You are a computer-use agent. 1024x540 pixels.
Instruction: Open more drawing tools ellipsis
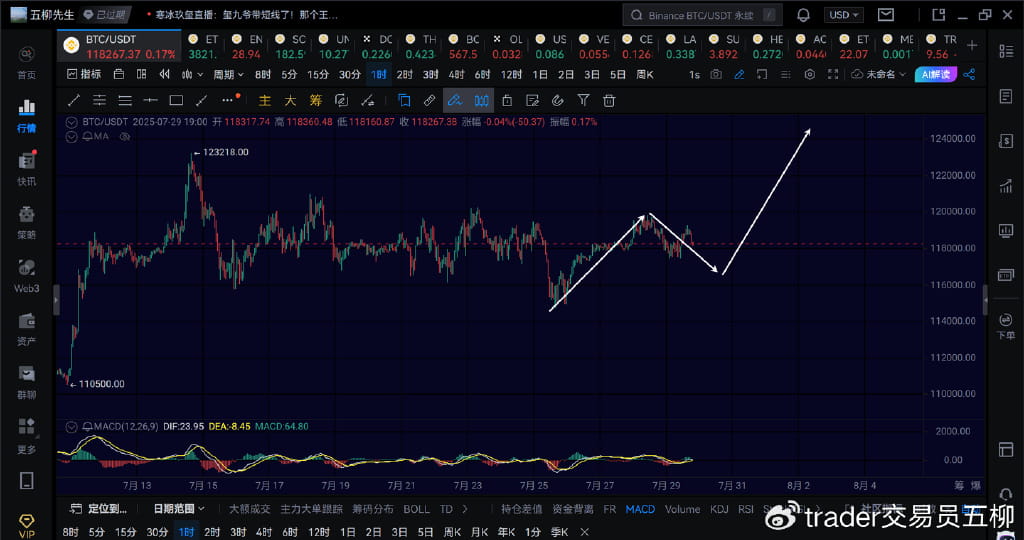(x=227, y=100)
